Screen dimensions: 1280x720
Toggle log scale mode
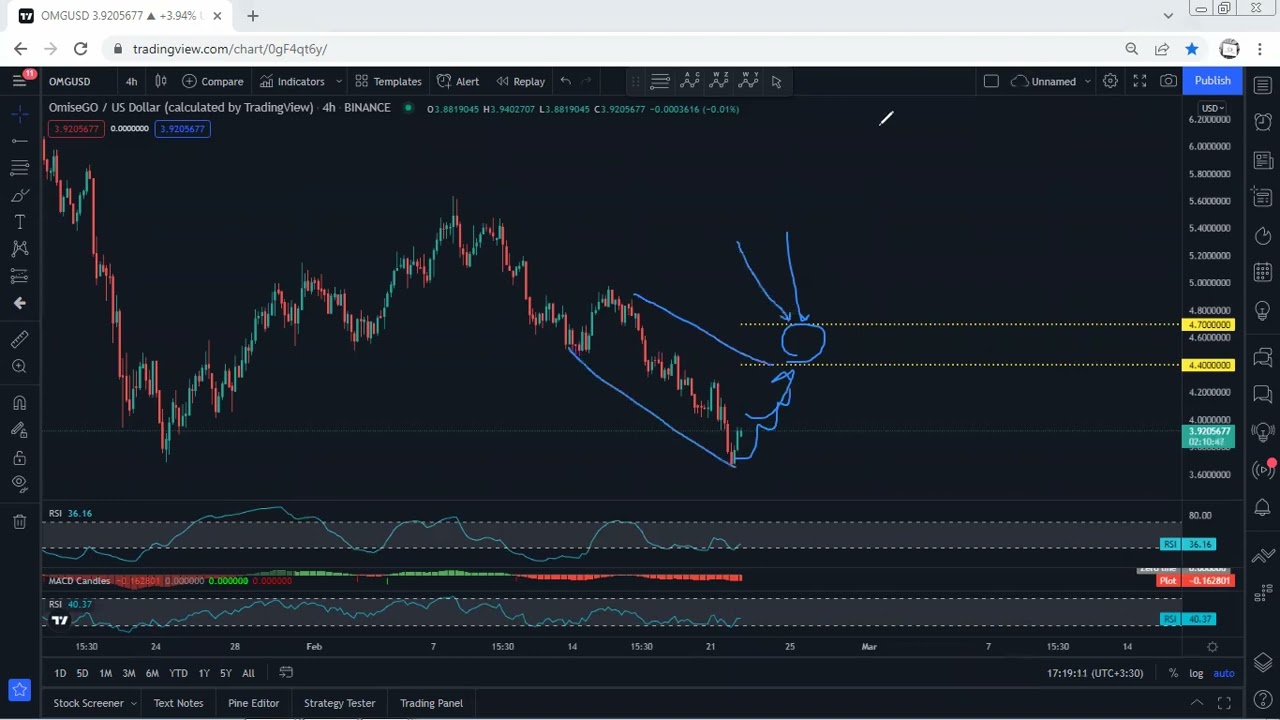[x=1196, y=674]
